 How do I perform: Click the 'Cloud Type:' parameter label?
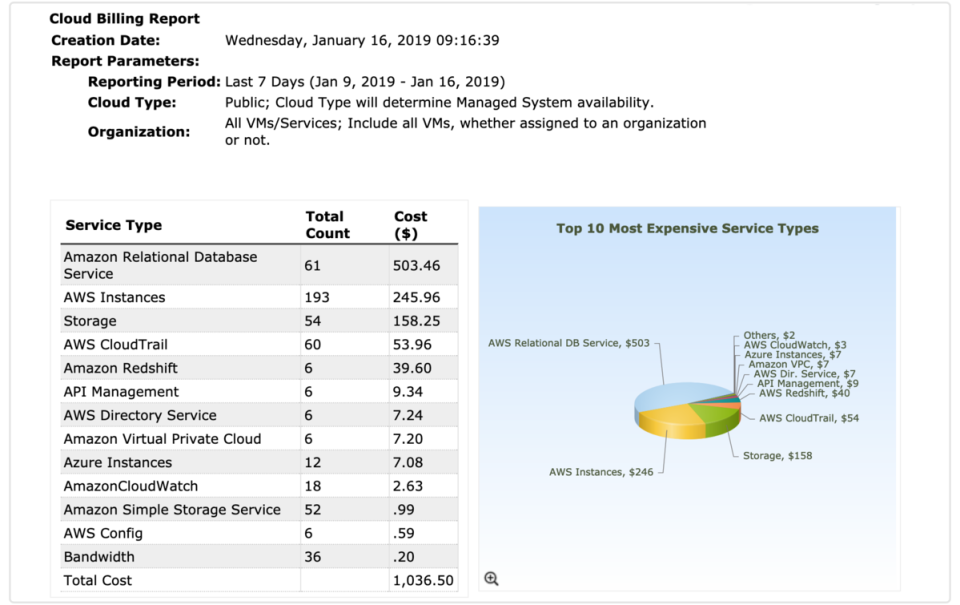click(132, 102)
